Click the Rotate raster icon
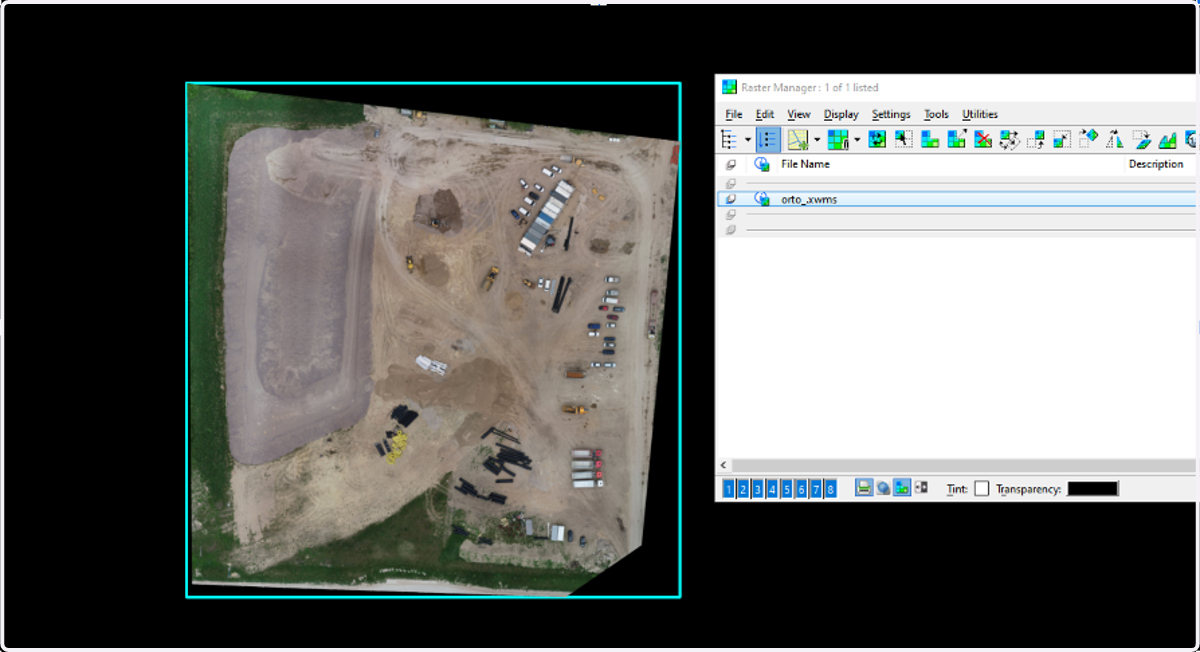The image size is (1200, 652). 1088,140
